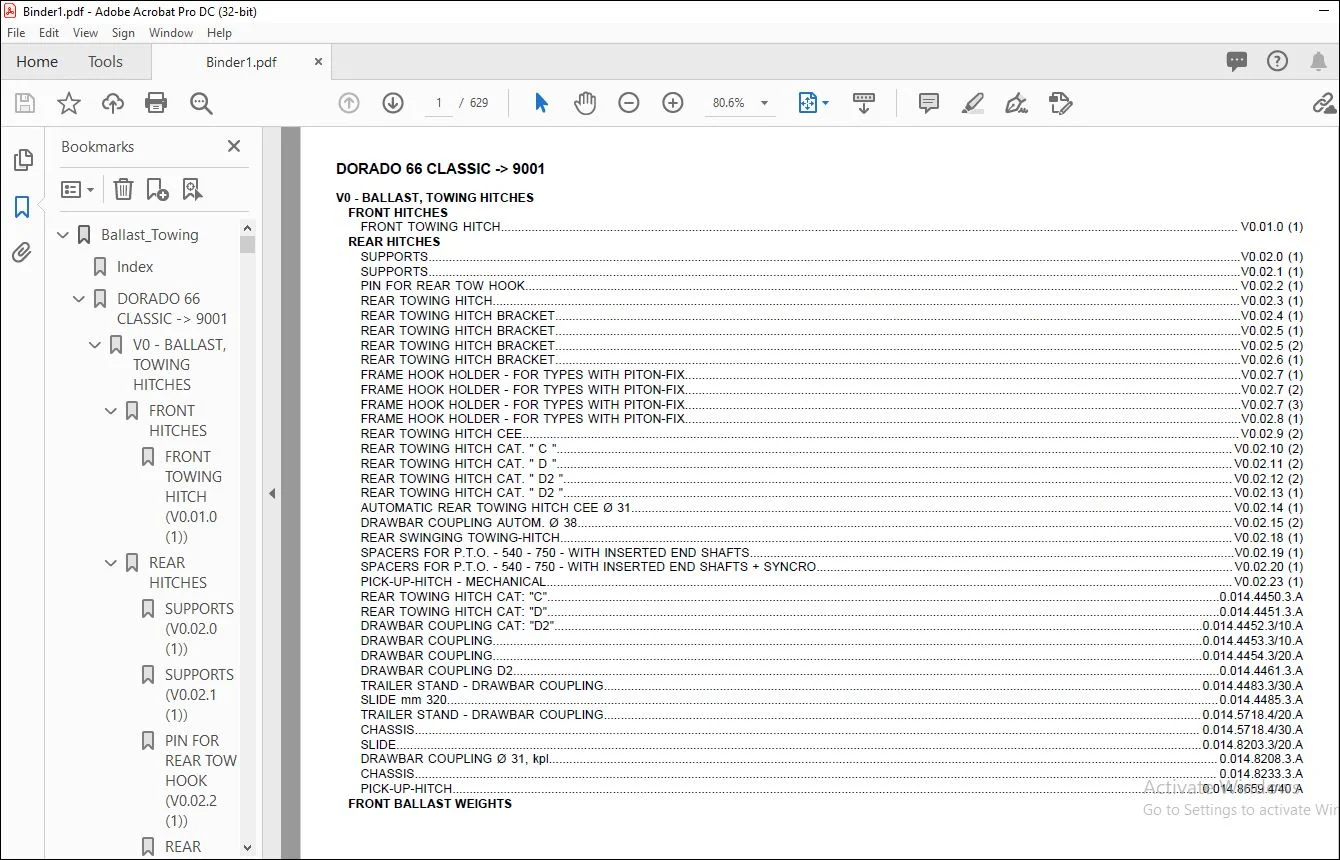Collapse the Ballast_Towing bookmark
Image resolution: width=1340 pixels, height=860 pixels.
coord(64,235)
